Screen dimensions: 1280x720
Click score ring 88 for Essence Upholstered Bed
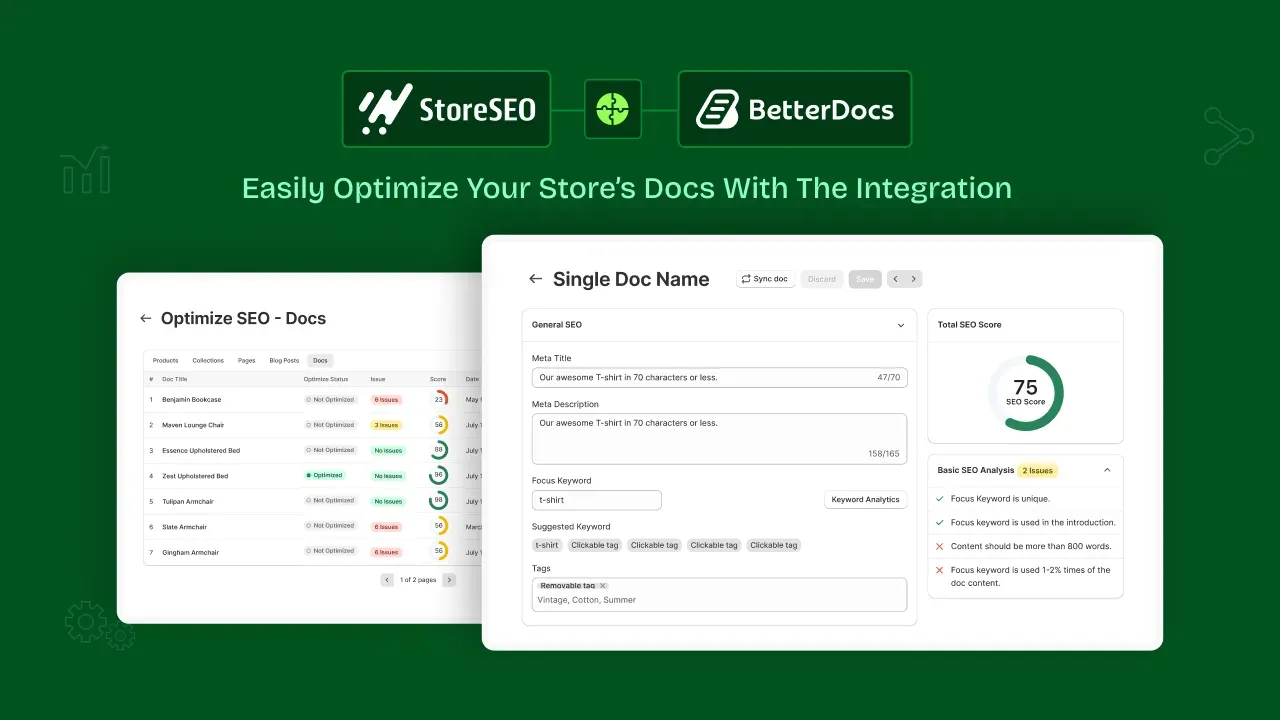tap(439, 450)
